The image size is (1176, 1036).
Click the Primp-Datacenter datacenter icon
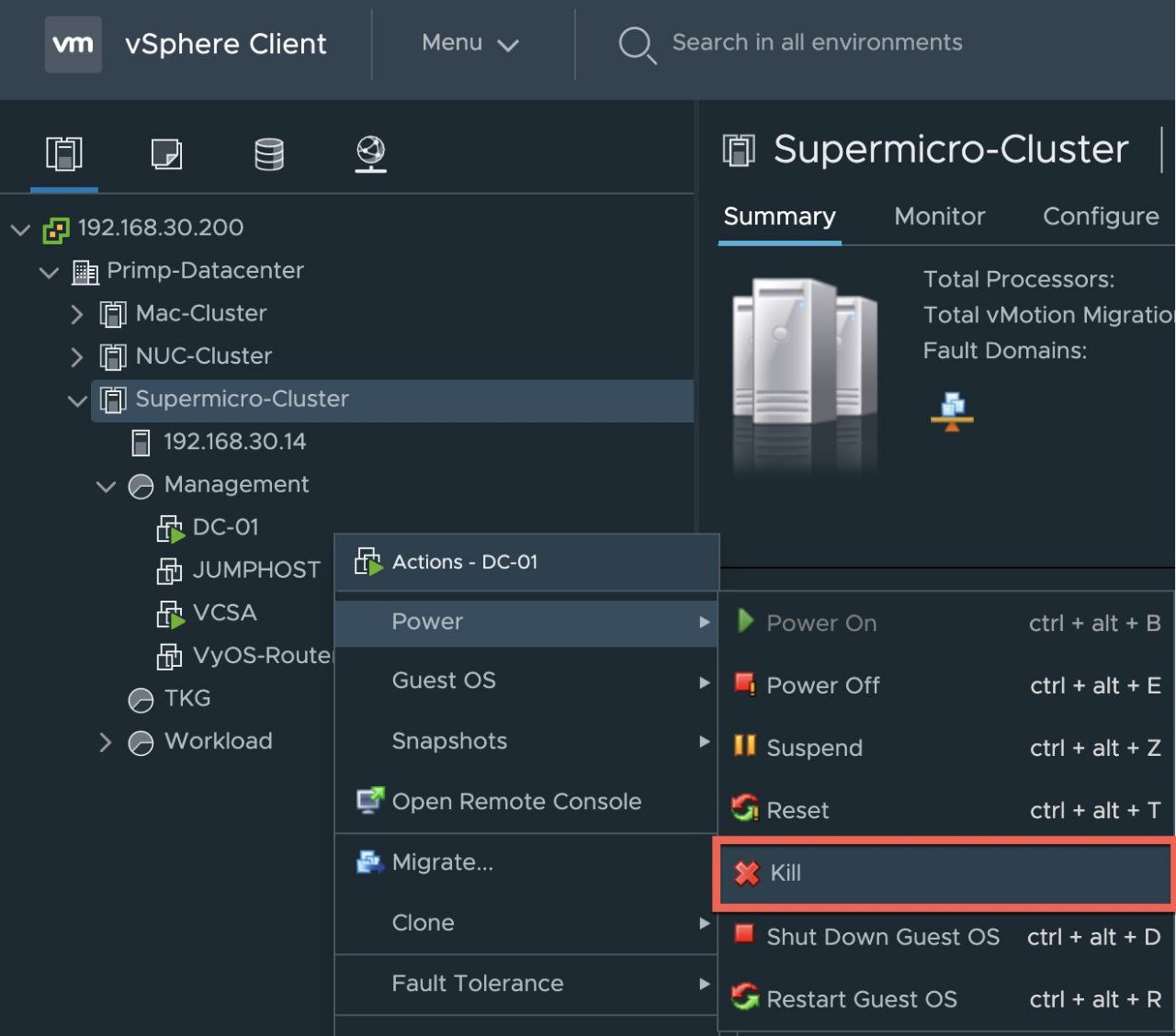[x=85, y=272]
